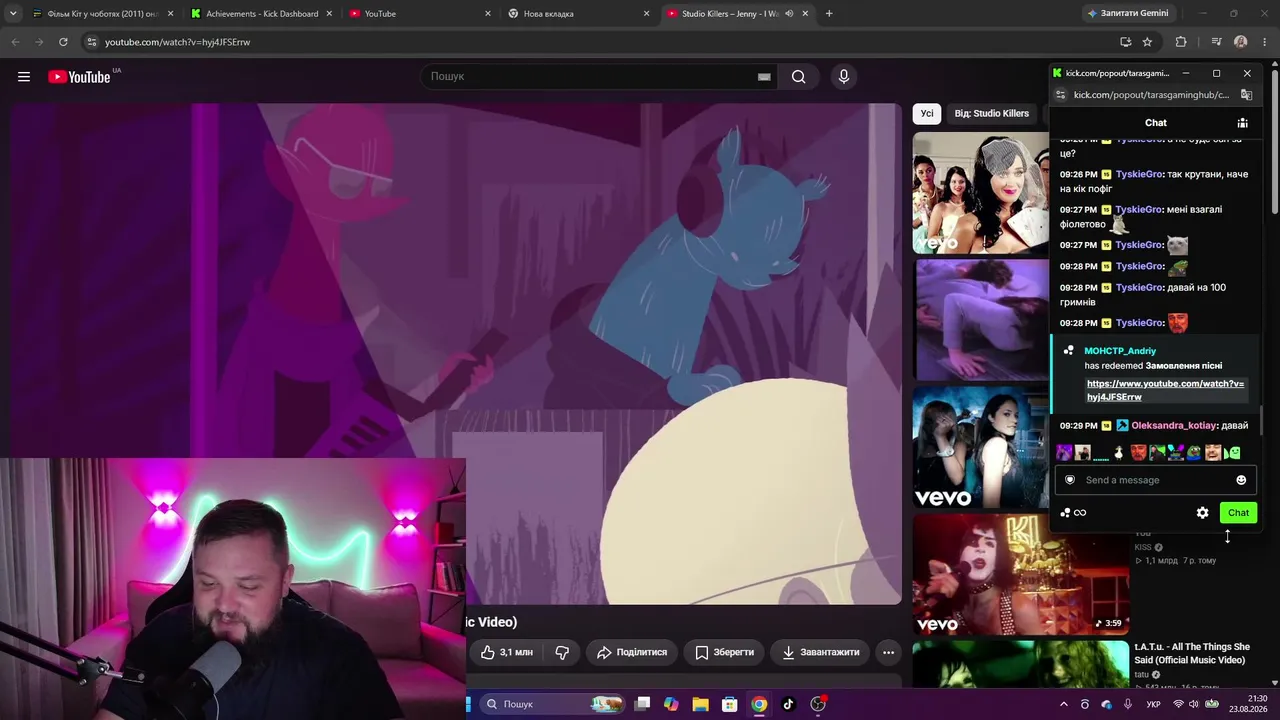1280x720 pixels.
Task: View site information for youtube.com
Action: (91, 42)
